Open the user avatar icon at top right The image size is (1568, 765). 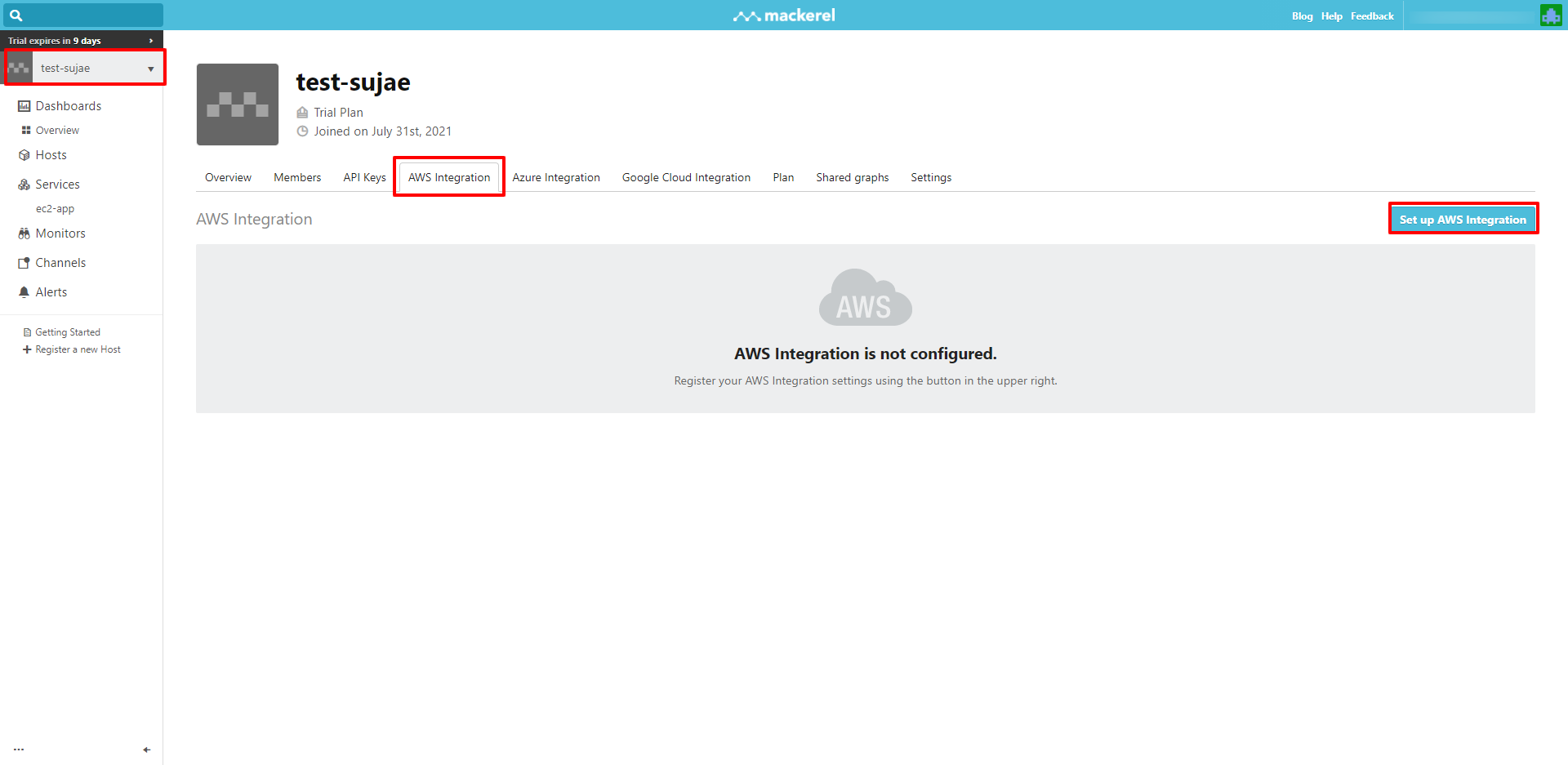coord(1550,16)
